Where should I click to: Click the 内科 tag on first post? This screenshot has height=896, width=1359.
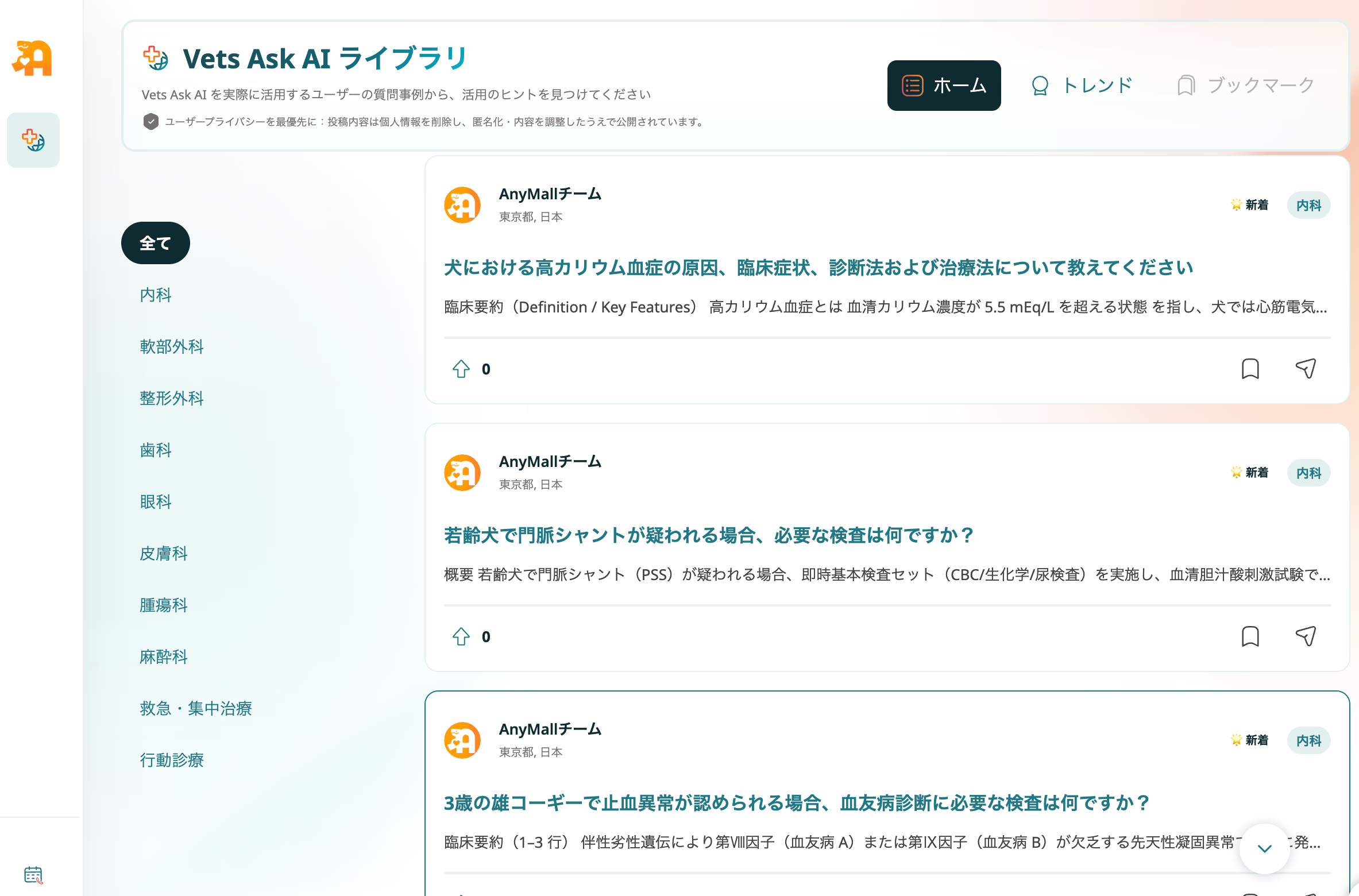(1308, 205)
